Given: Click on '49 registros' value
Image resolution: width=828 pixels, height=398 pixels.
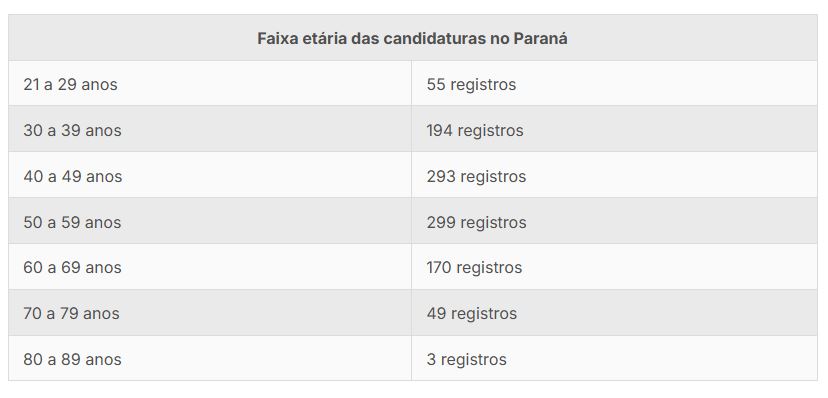Looking at the screenshot, I should (472, 314).
